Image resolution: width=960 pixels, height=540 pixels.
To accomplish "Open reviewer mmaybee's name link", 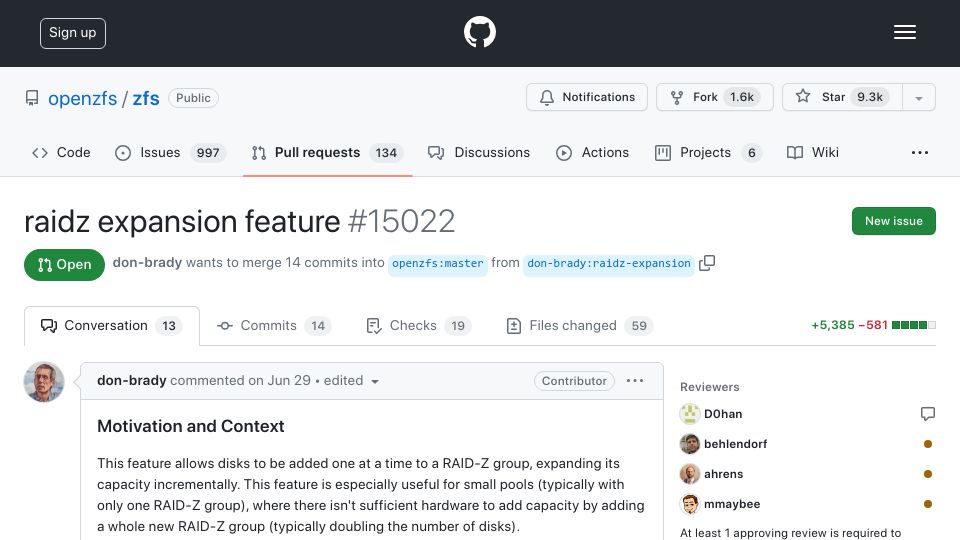I will click(x=732, y=504).
